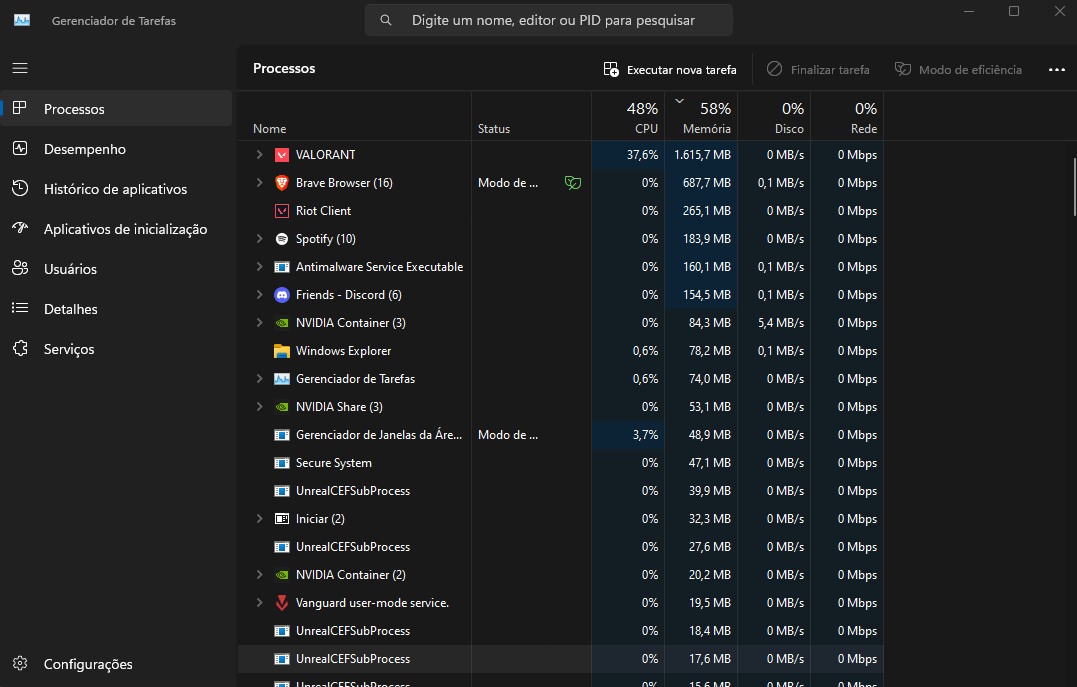The height and width of the screenshot is (687, 1077).
Task: Click the Spotify process icon
Action: [282, 239]
